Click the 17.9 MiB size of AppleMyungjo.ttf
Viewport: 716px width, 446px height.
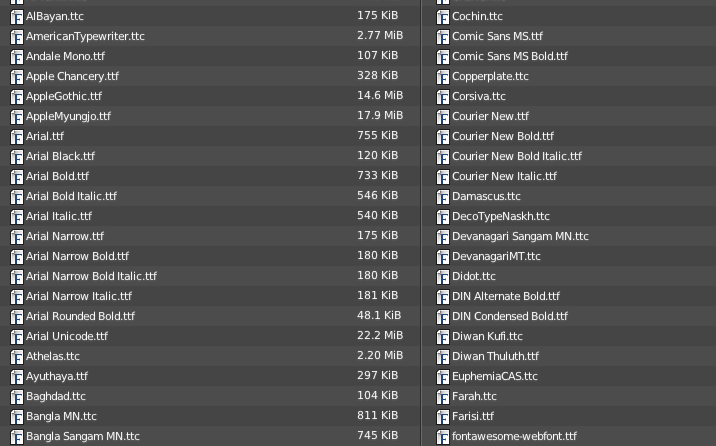pos(380,115)
